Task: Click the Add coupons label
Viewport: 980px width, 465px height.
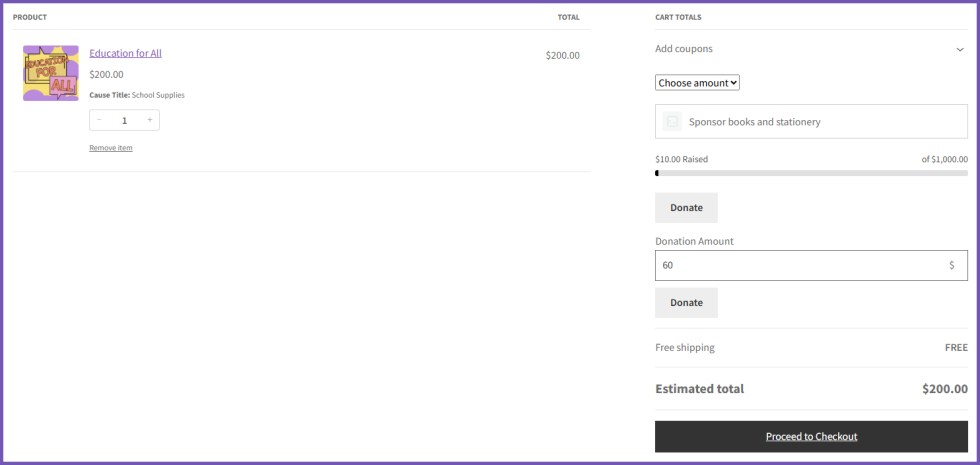Action: point(684,49)
